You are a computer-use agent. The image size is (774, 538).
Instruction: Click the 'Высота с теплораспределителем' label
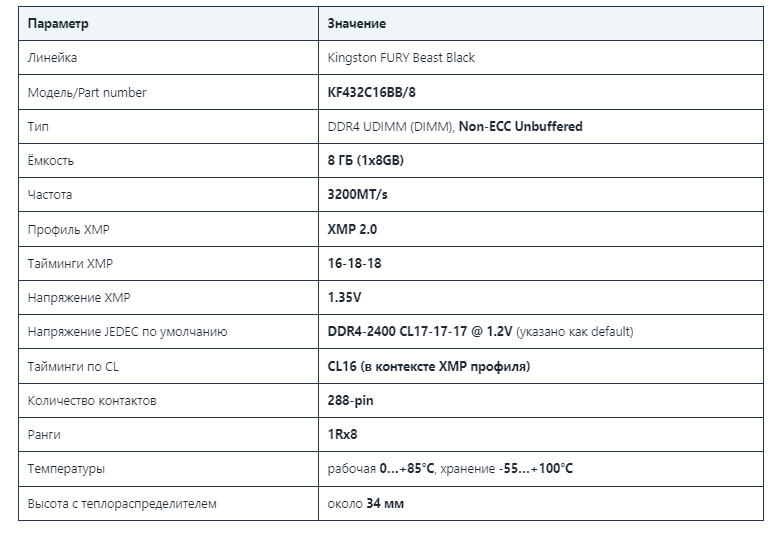(122, 503)
